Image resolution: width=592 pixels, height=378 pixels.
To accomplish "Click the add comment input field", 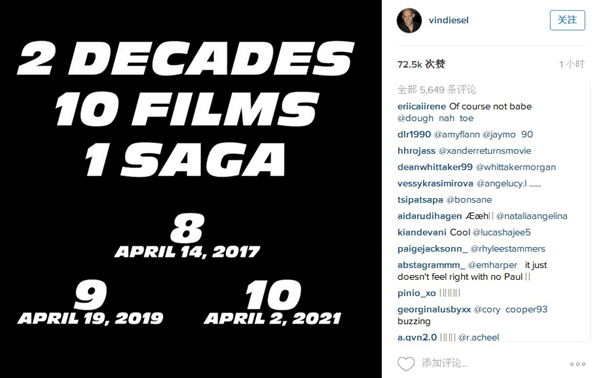I will tap(491, 363).
